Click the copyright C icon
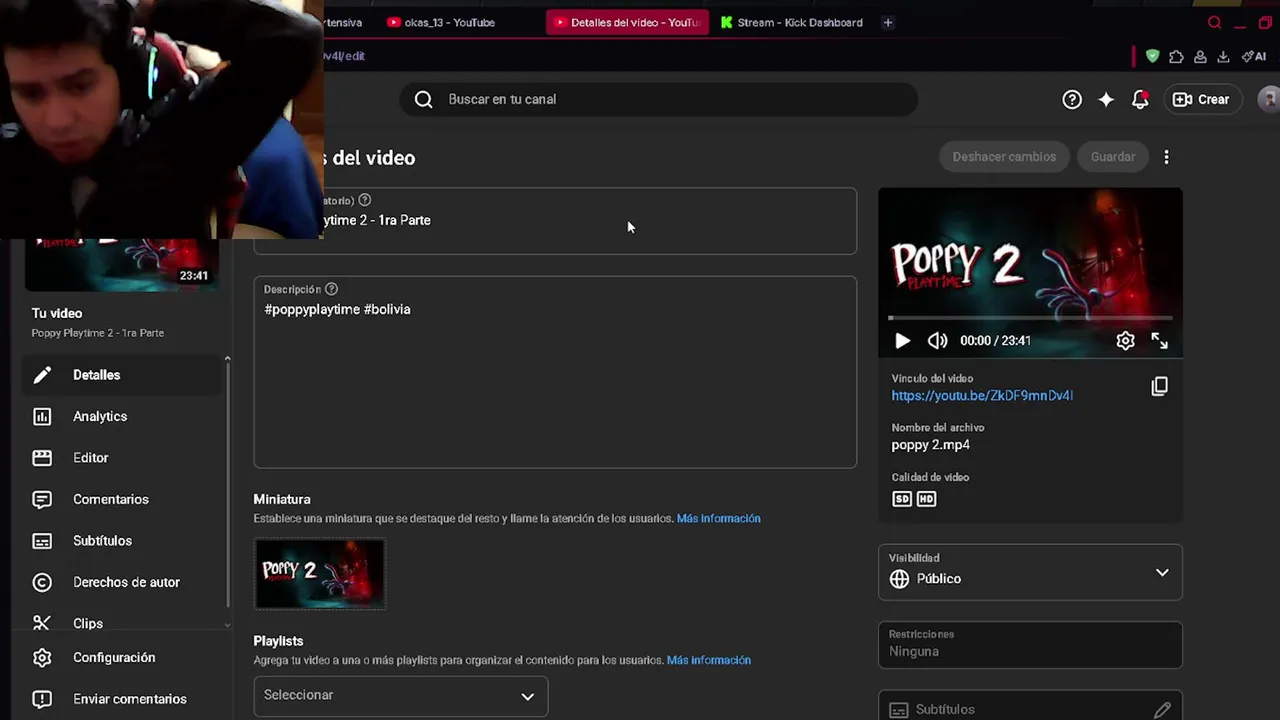The height and width of the screenshot is (720, 1280). [x=42, y=582]
